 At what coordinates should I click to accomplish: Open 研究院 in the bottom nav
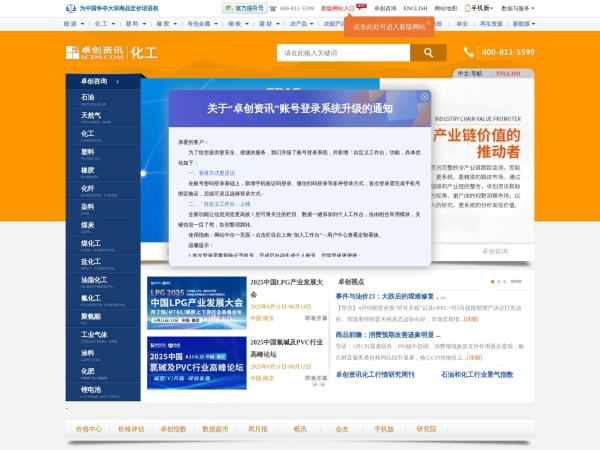point(426,429)
